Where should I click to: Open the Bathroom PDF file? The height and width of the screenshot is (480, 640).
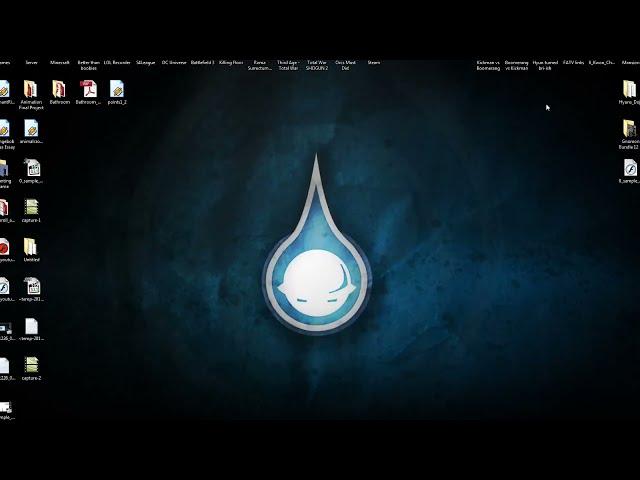(88, 90)
